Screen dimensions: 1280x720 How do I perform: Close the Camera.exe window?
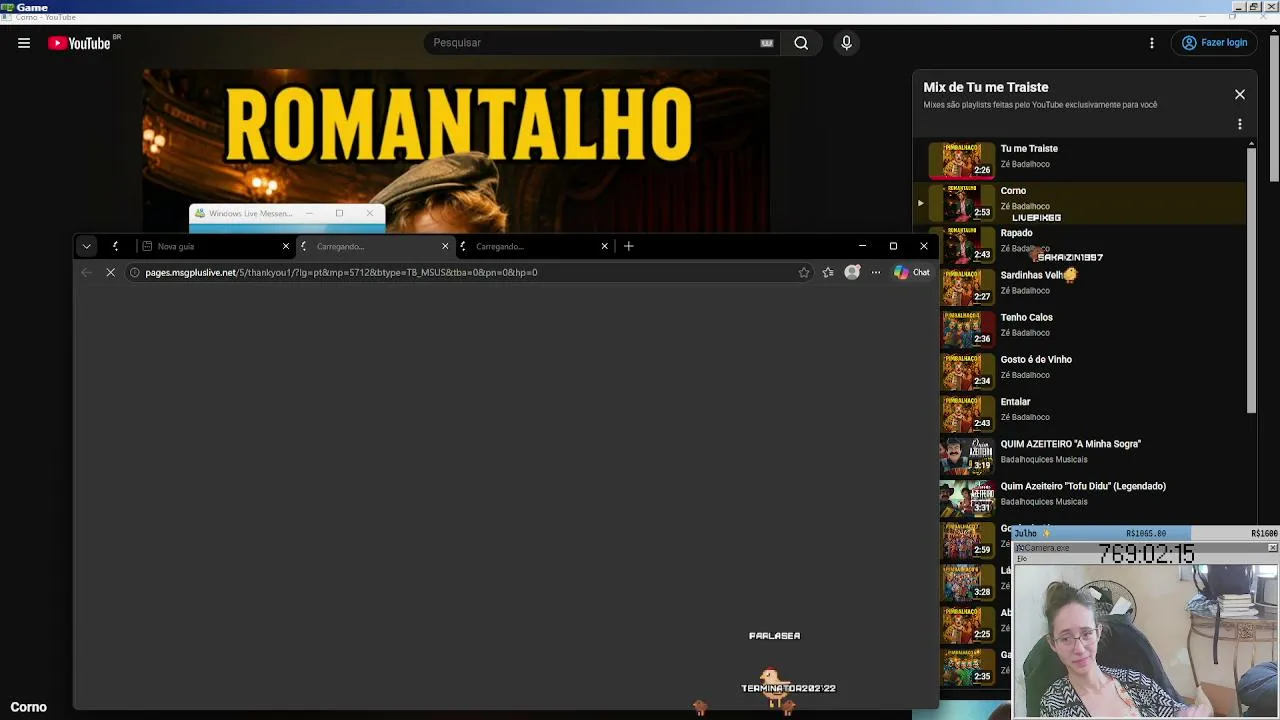(1272, 548)
